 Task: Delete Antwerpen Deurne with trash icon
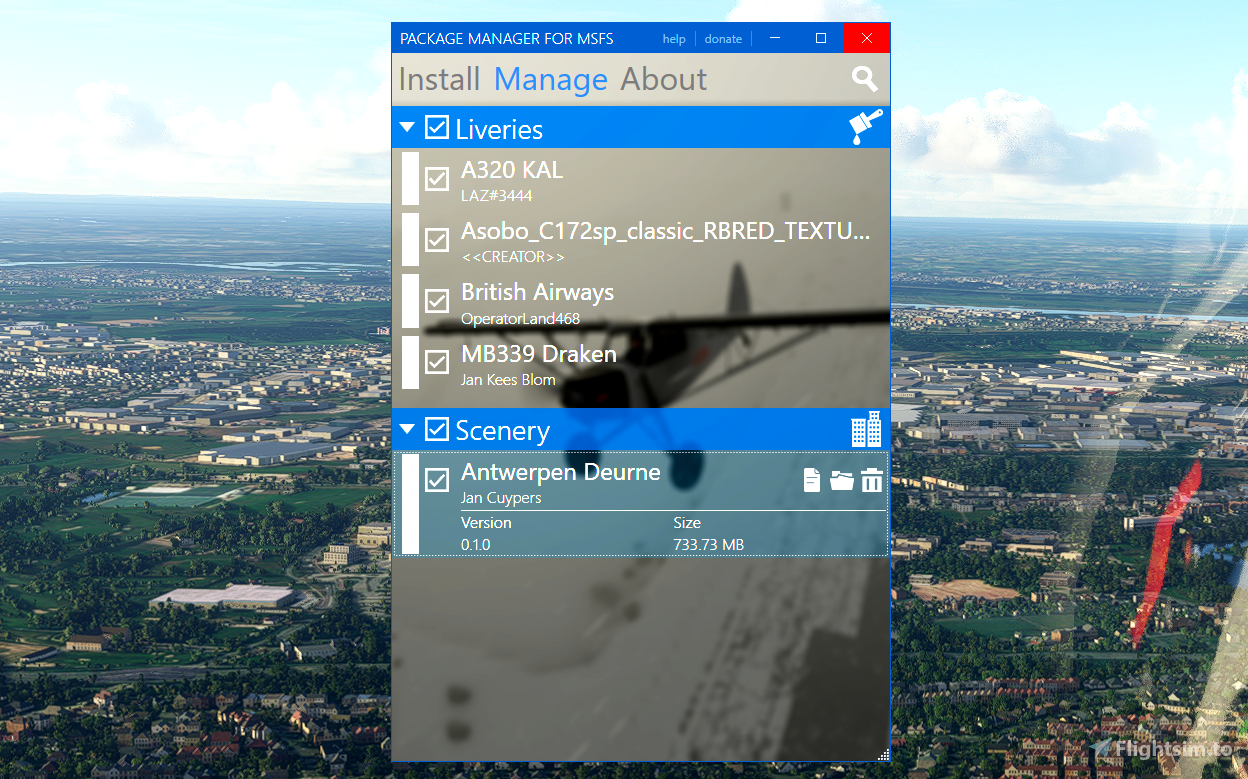pos(872,480)
